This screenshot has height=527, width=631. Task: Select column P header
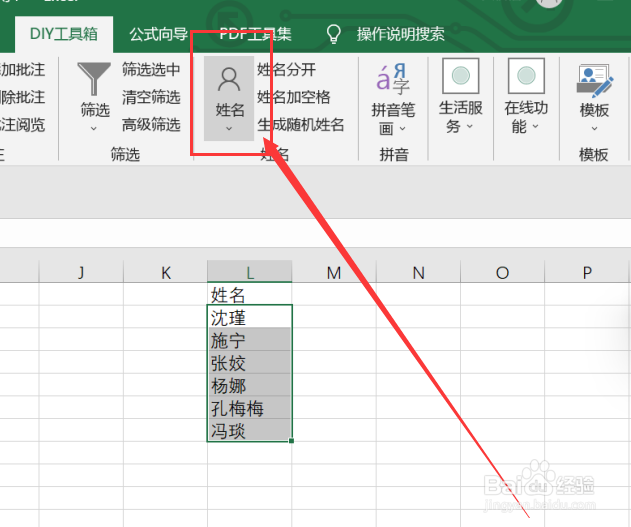coord(587,272)
